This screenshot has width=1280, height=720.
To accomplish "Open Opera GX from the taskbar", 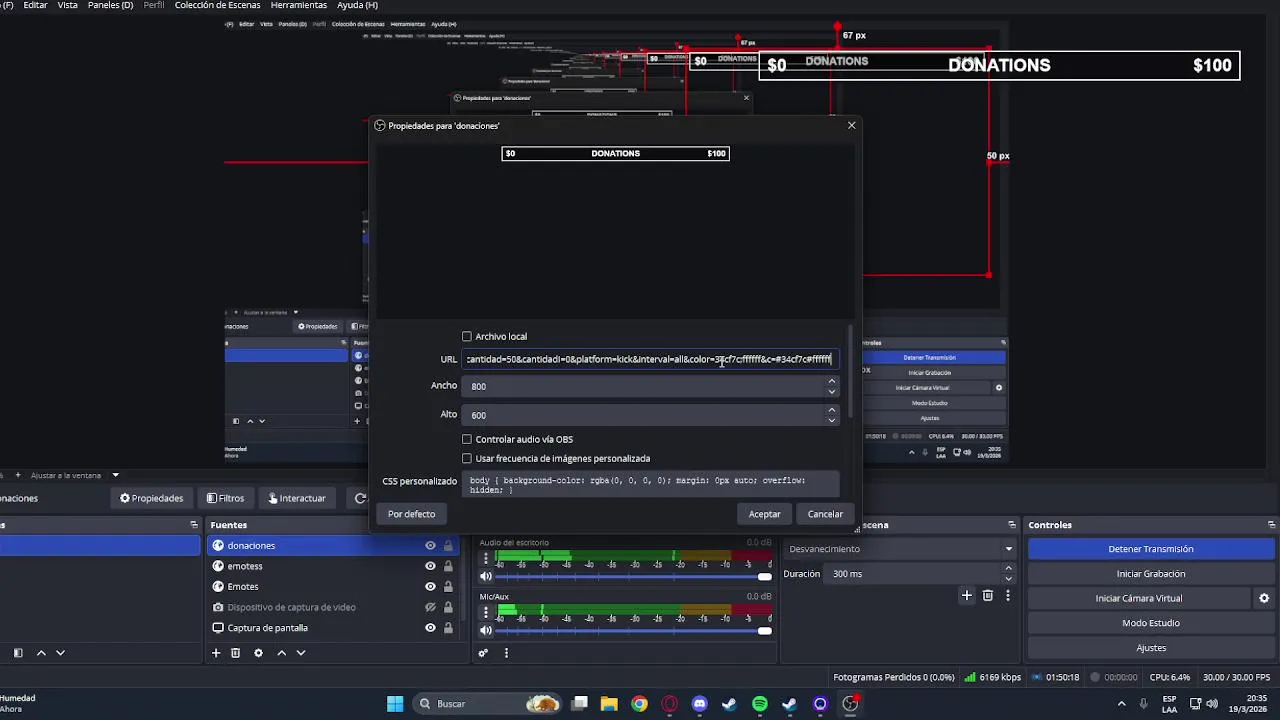I will click(x=669, y=704).
